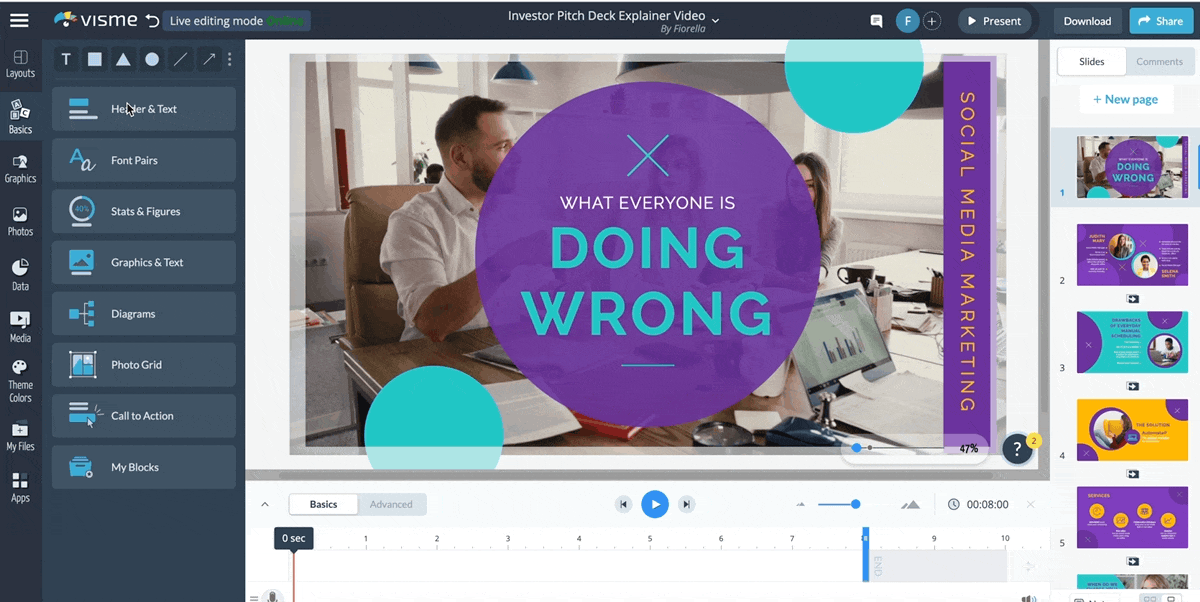Open the My Files panel
Screen dimensions: 1200x602
[x=20, y=438]
